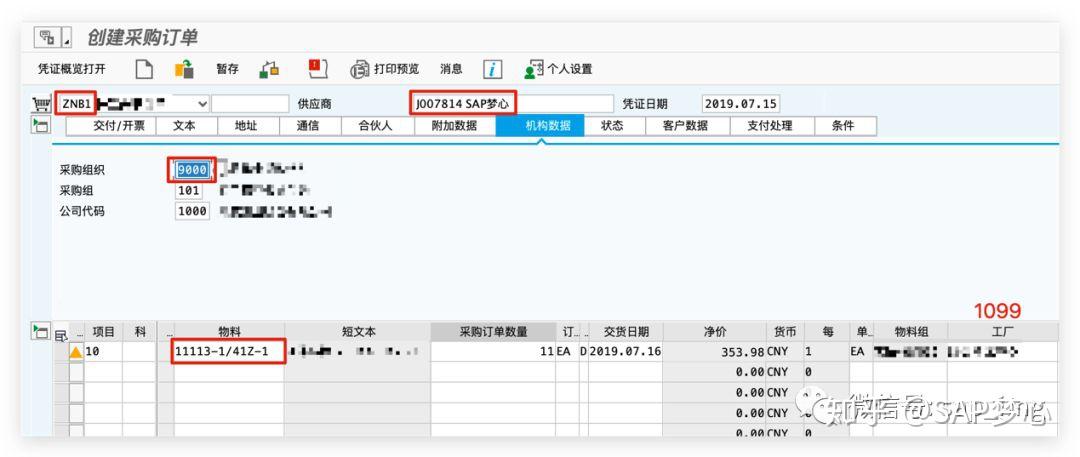Click the empty material cell in second row
The width and height of the screenshot is (1080, 457).
point(229,372)
